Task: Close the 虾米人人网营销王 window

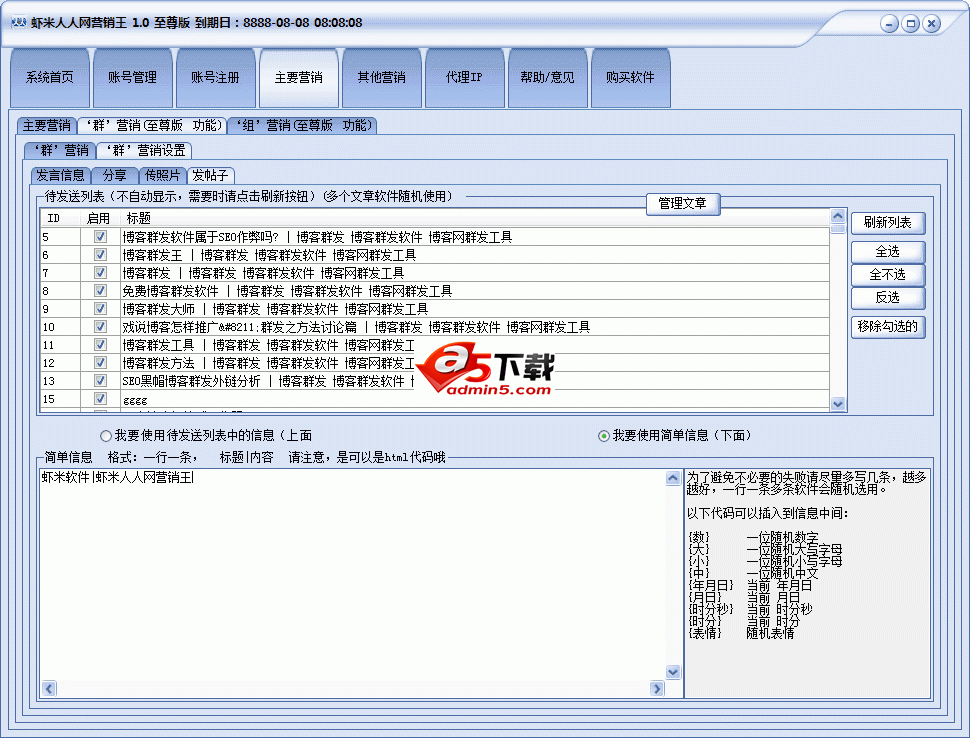Action: tap(932, 24)
